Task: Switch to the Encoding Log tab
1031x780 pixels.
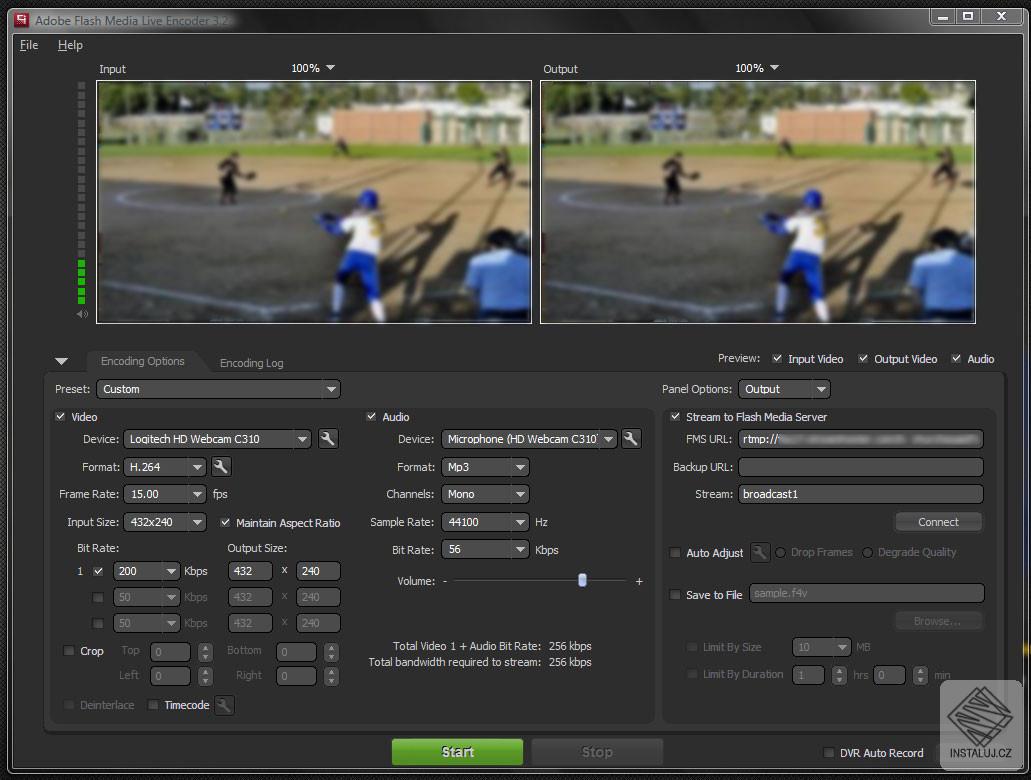Action: (x=251, y=362)
